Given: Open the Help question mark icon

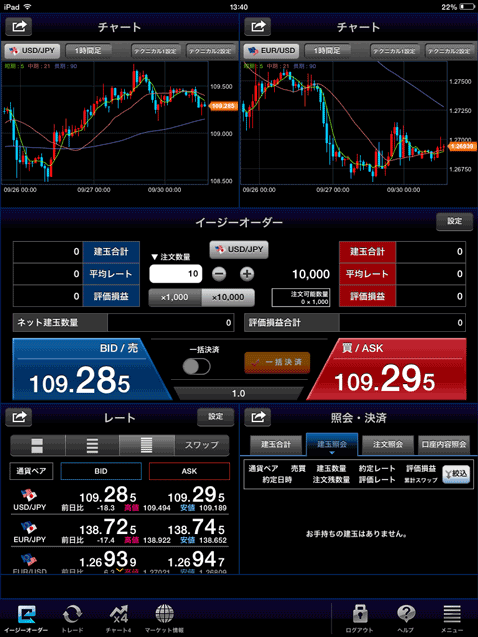Looking at the screenshot, I should click(x=406, y=618).
